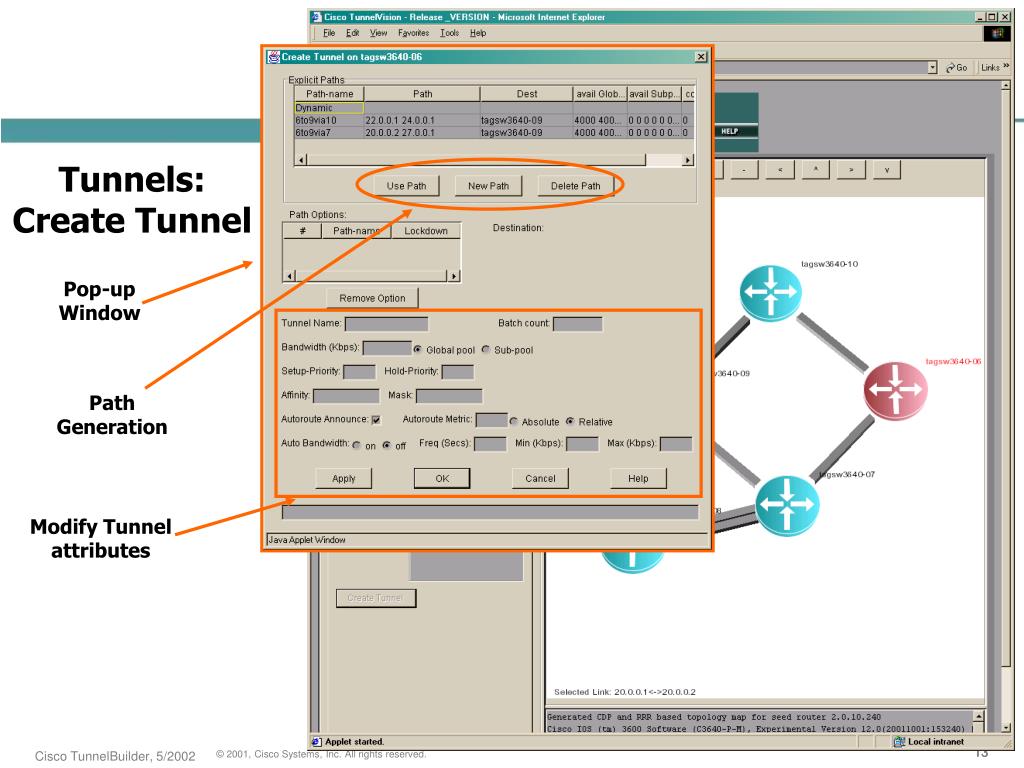Click the Help button in Create Tunnel dialog
Image resolution: width=1024 pixels, height=768 pixels.
(x=638, y=479)
